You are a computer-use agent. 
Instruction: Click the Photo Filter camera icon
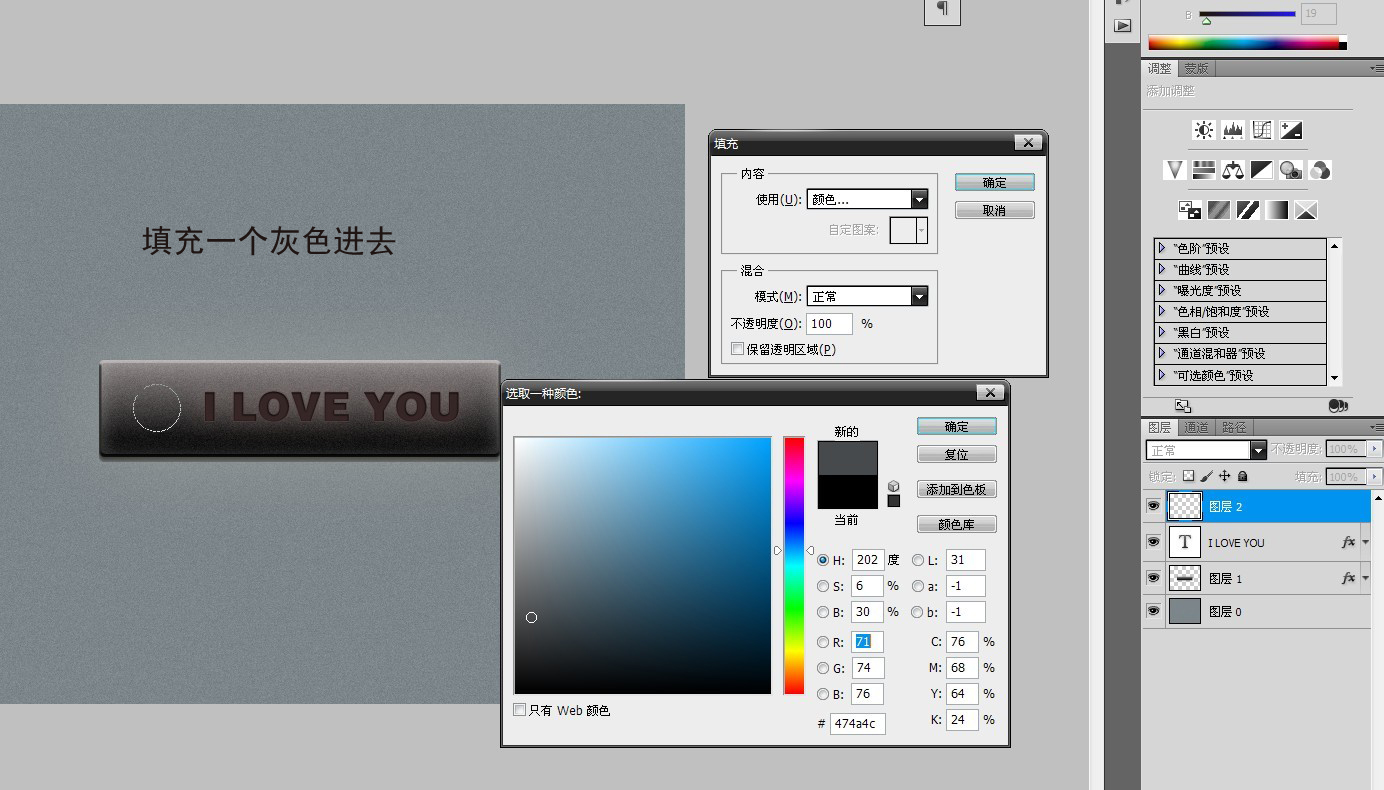tap(1291, 170)
